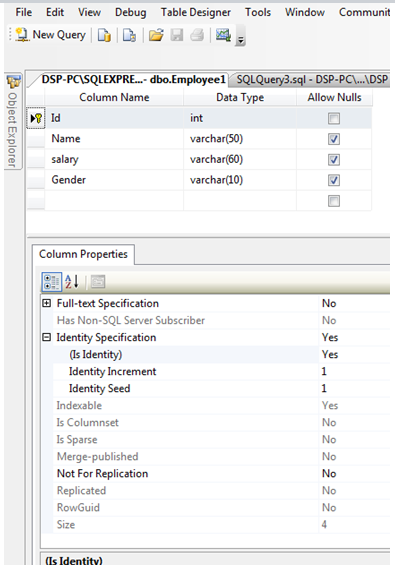Collapse the Identity Specification node

46,337
